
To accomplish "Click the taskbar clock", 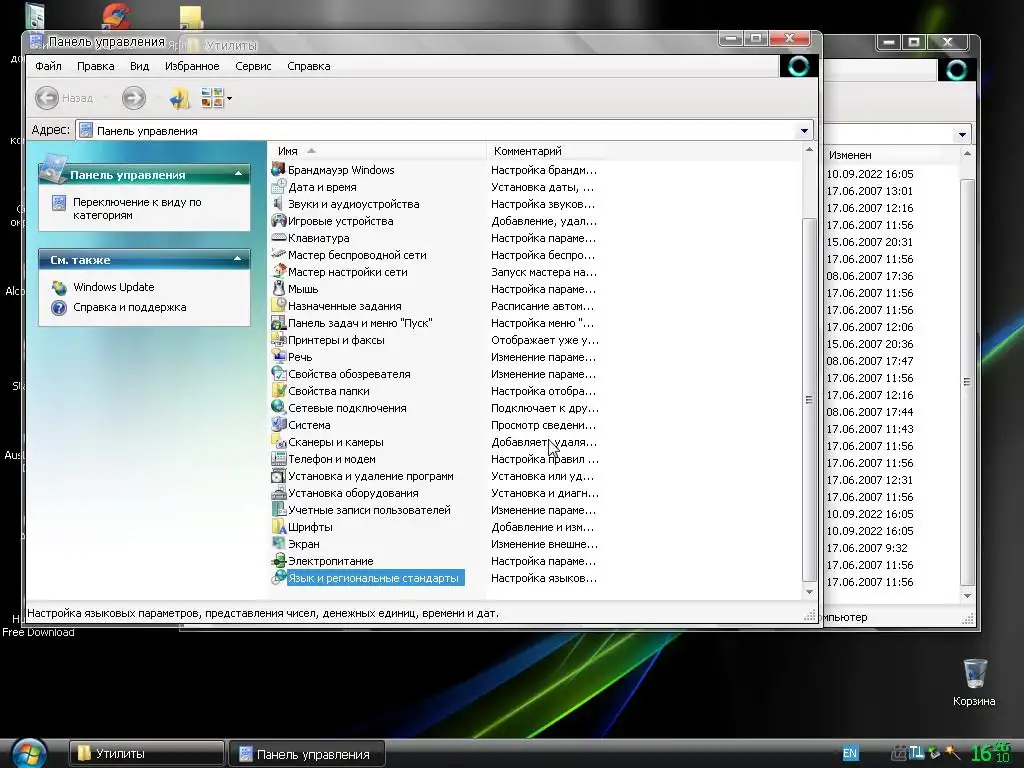I will 990,753.
